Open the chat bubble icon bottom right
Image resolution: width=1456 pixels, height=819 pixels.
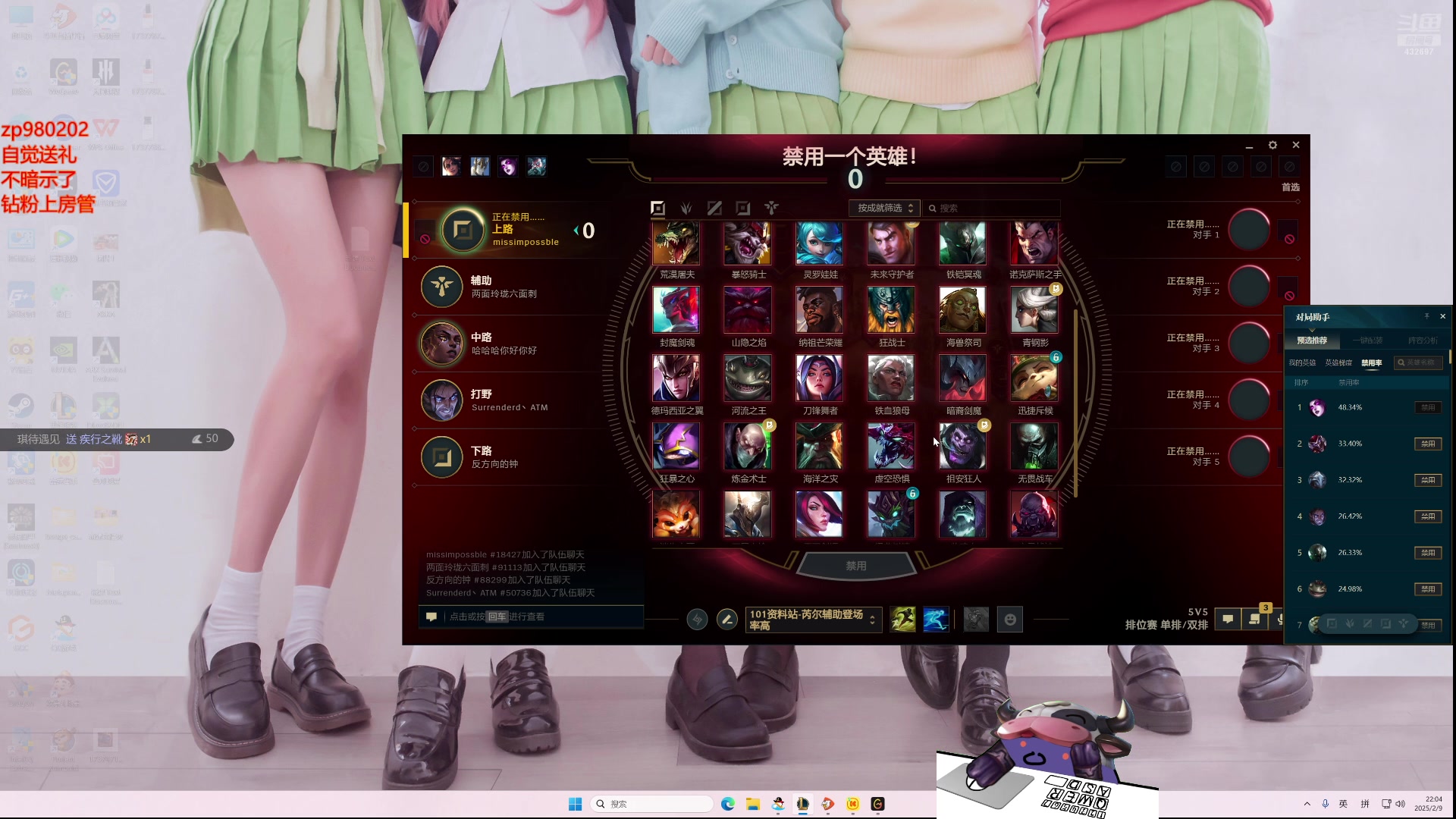[x=1228, y=620]
